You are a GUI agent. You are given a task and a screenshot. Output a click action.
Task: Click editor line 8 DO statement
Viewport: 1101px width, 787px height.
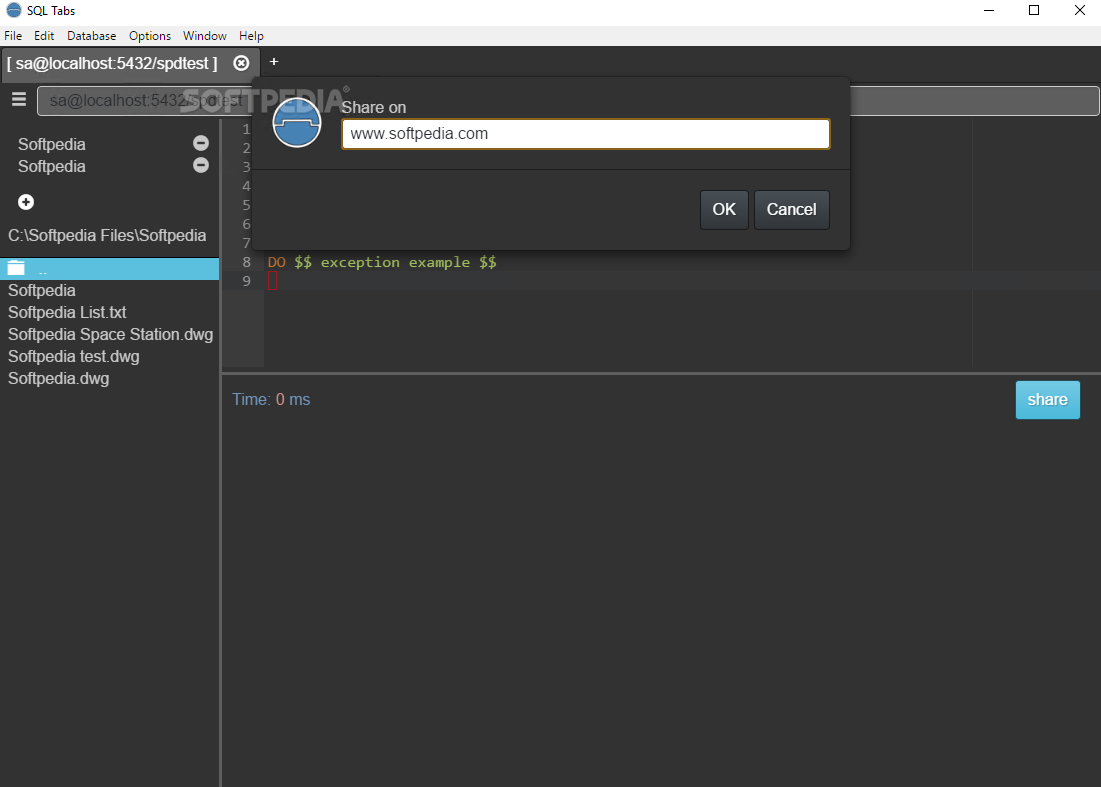point(382,262)
